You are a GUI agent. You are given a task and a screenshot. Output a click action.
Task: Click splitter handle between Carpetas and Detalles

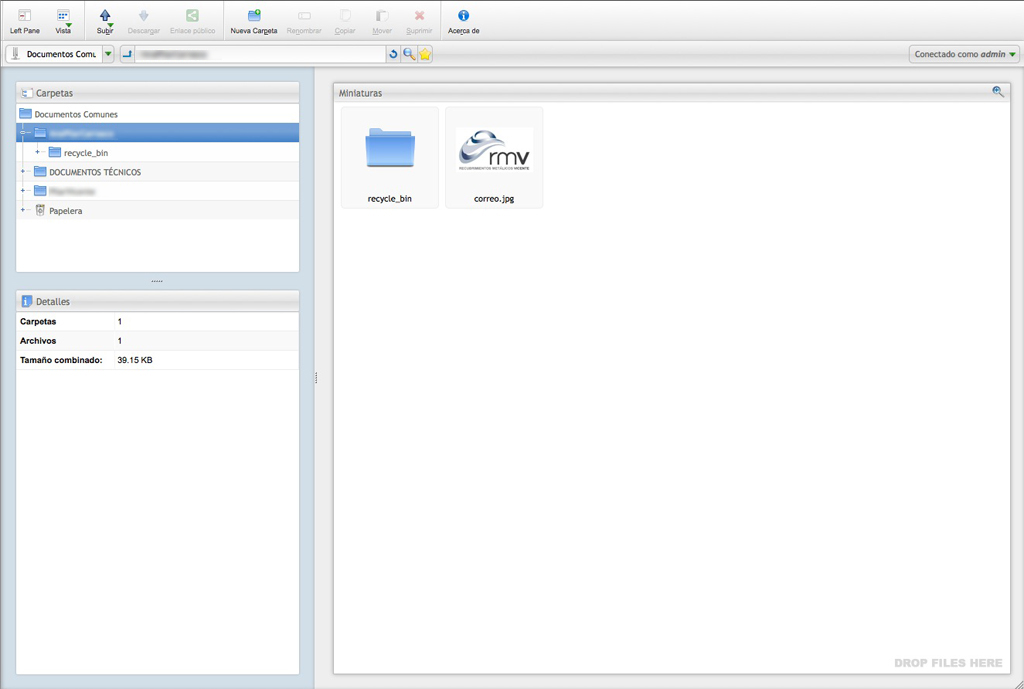(x=157, y=281)
